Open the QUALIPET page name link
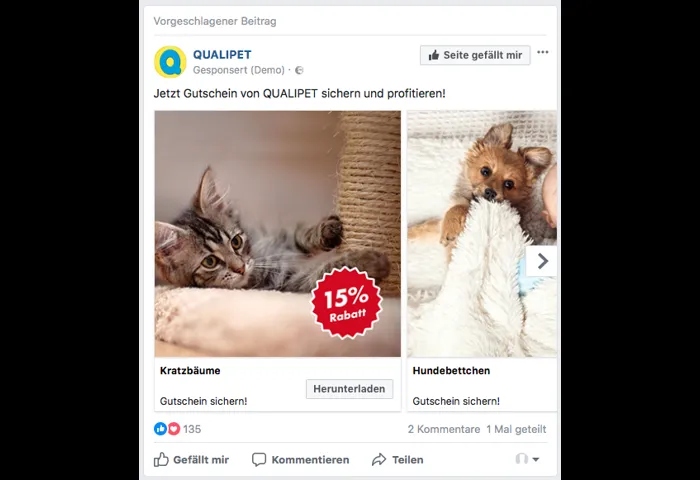Image resolution: width=700 pixels, height=480 pixels. [222, 54]
